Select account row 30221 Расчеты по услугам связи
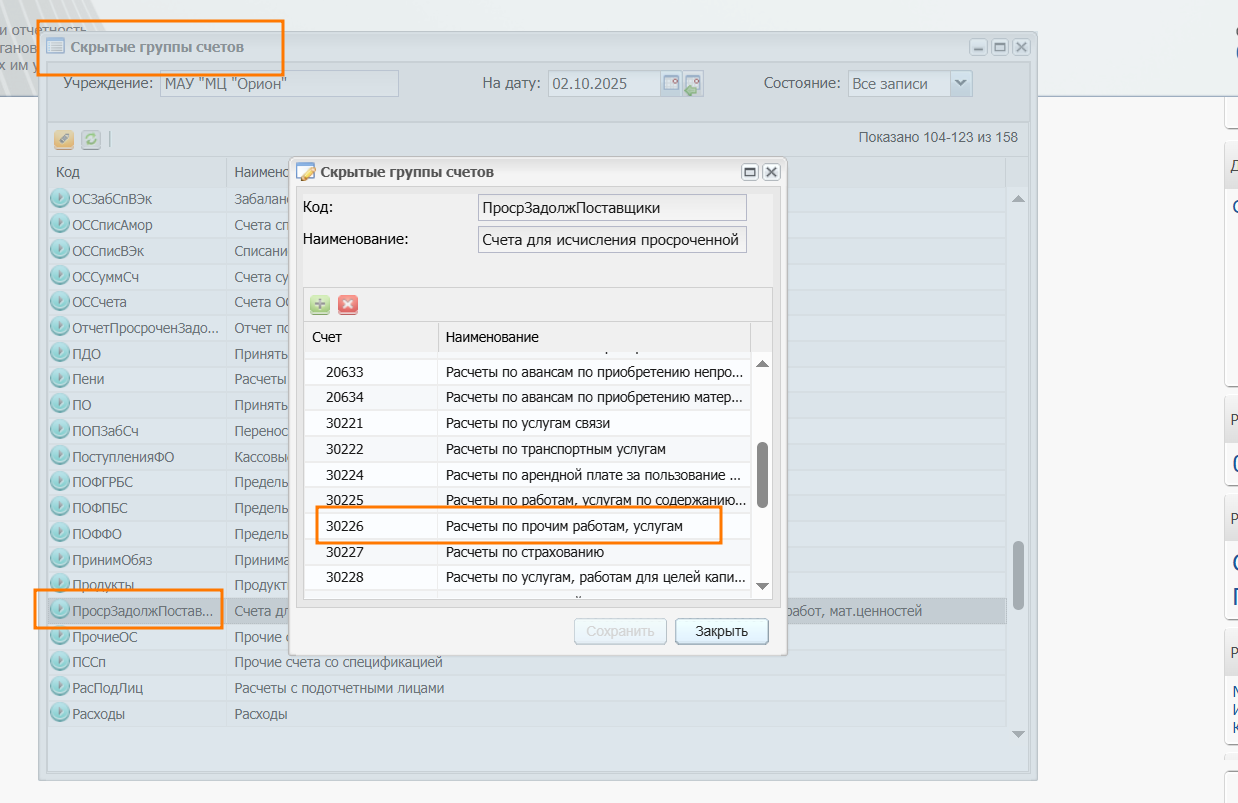 [527, 423]
